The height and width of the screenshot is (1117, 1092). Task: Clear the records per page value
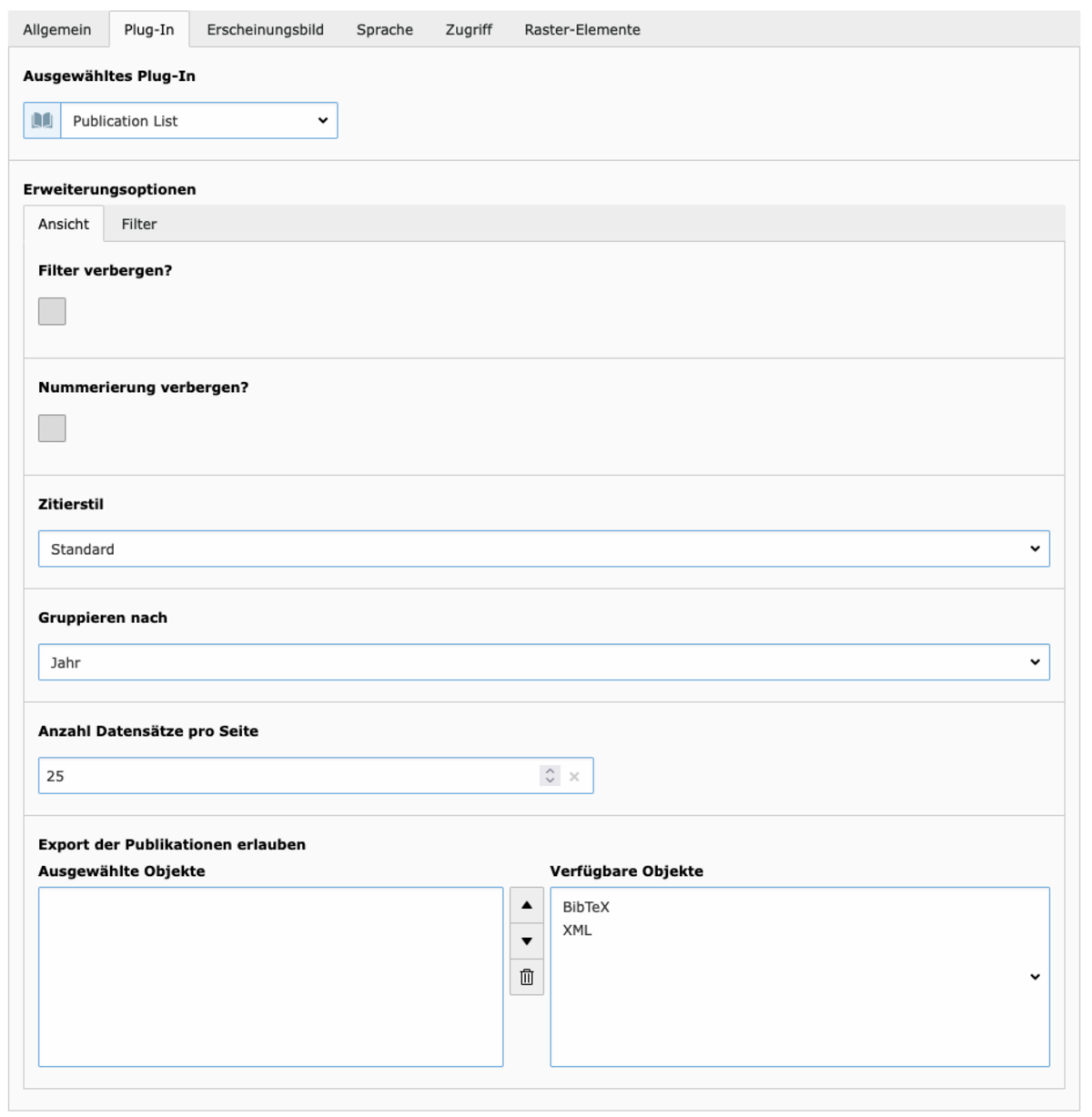[574, 776]
